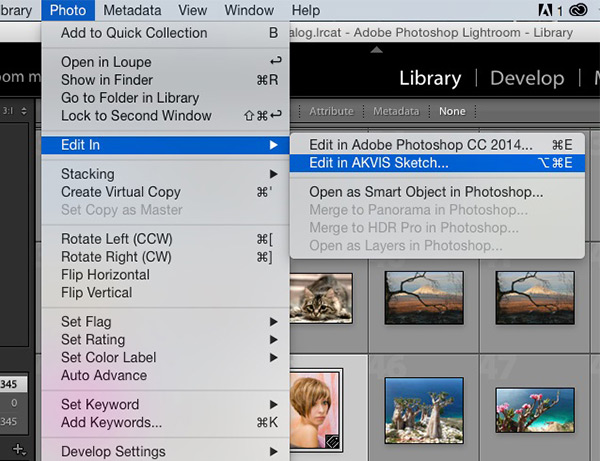The height and width of the screenshot is (461, 600).
Task: Select the bottle trees photo thumbnail
Action: pyautogui.click(x=424, y=410)
